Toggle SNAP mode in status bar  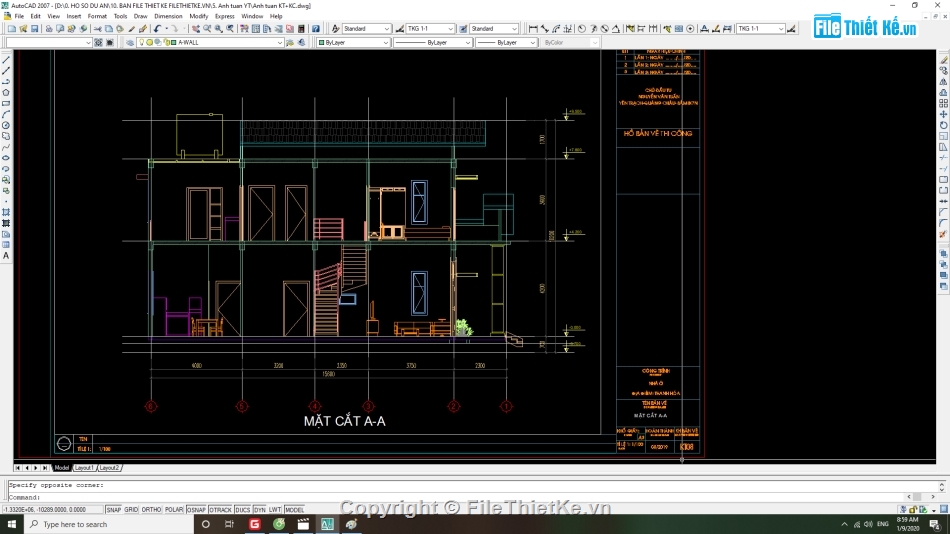point(113,510)
